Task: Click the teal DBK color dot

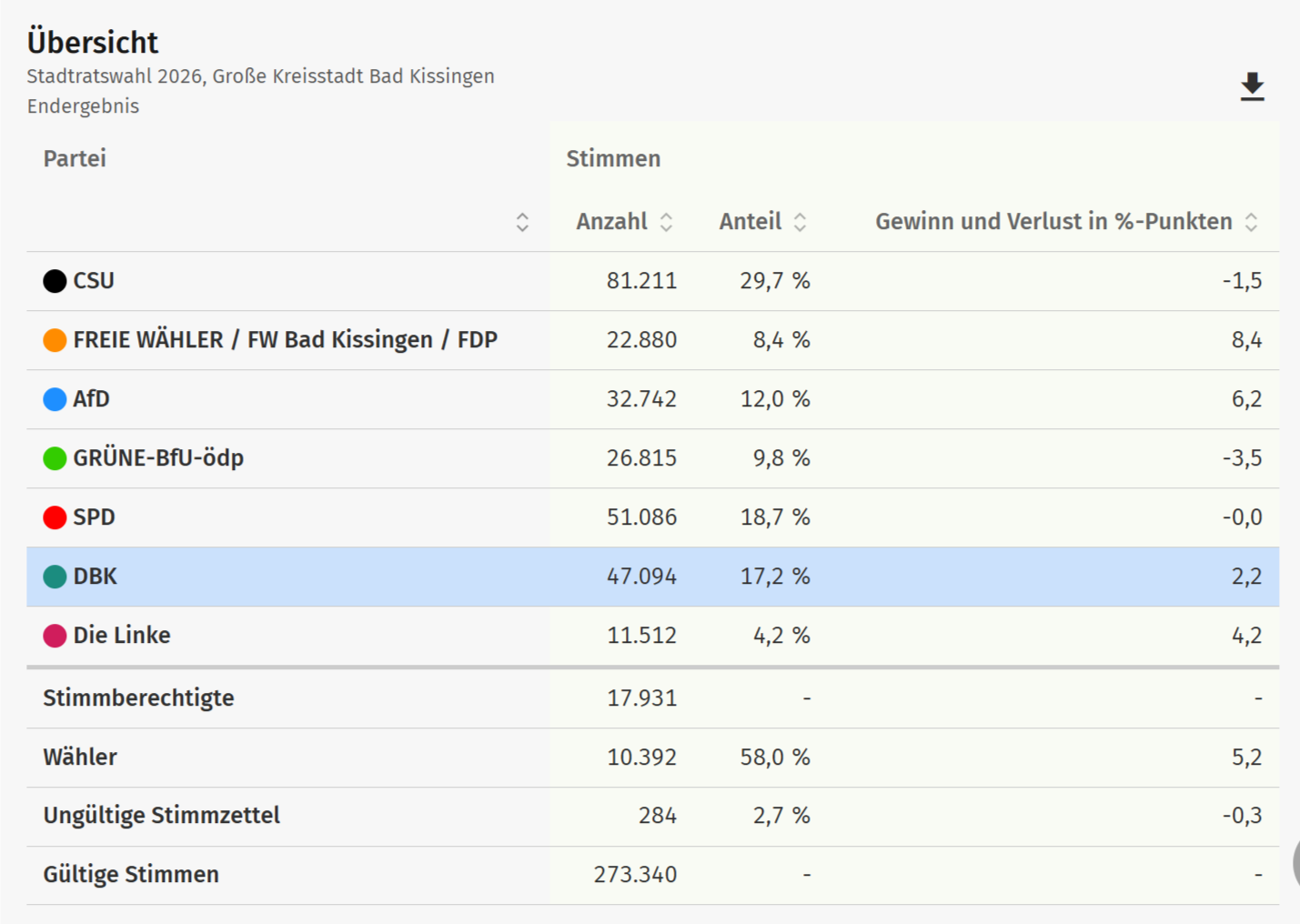Action: [55, 577]
